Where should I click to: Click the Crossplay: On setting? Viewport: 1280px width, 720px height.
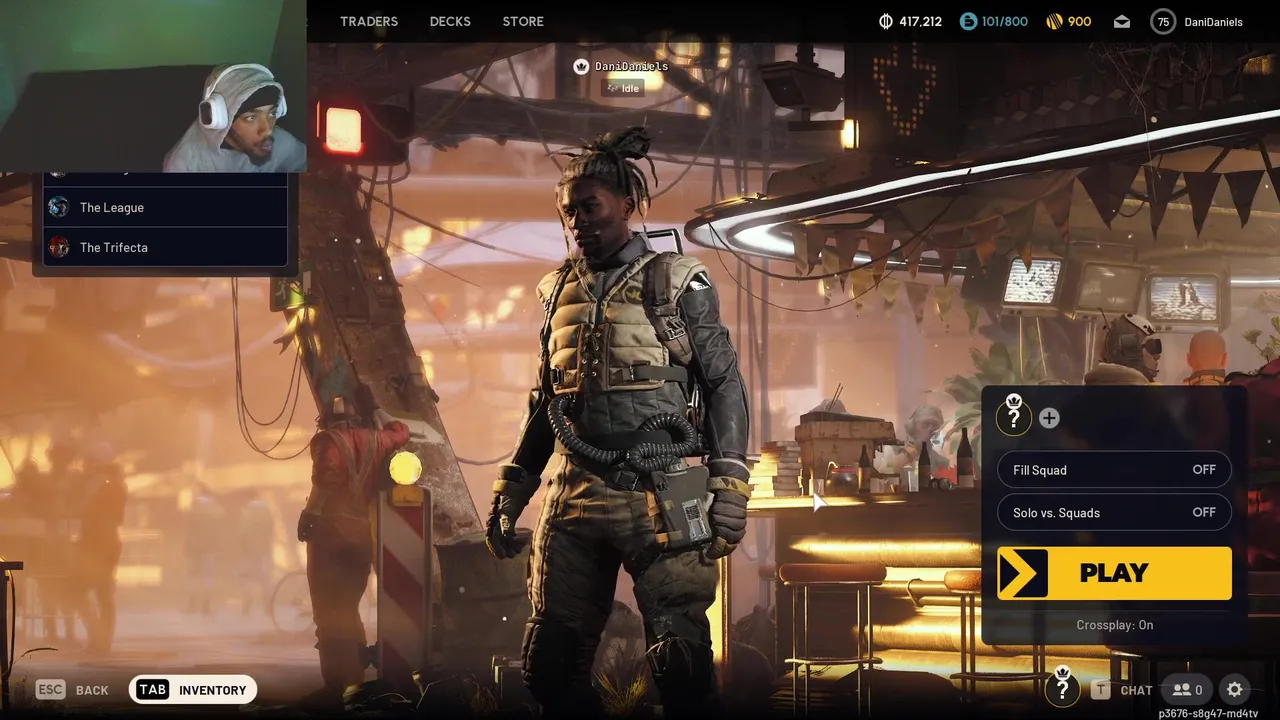(1115, 625)
